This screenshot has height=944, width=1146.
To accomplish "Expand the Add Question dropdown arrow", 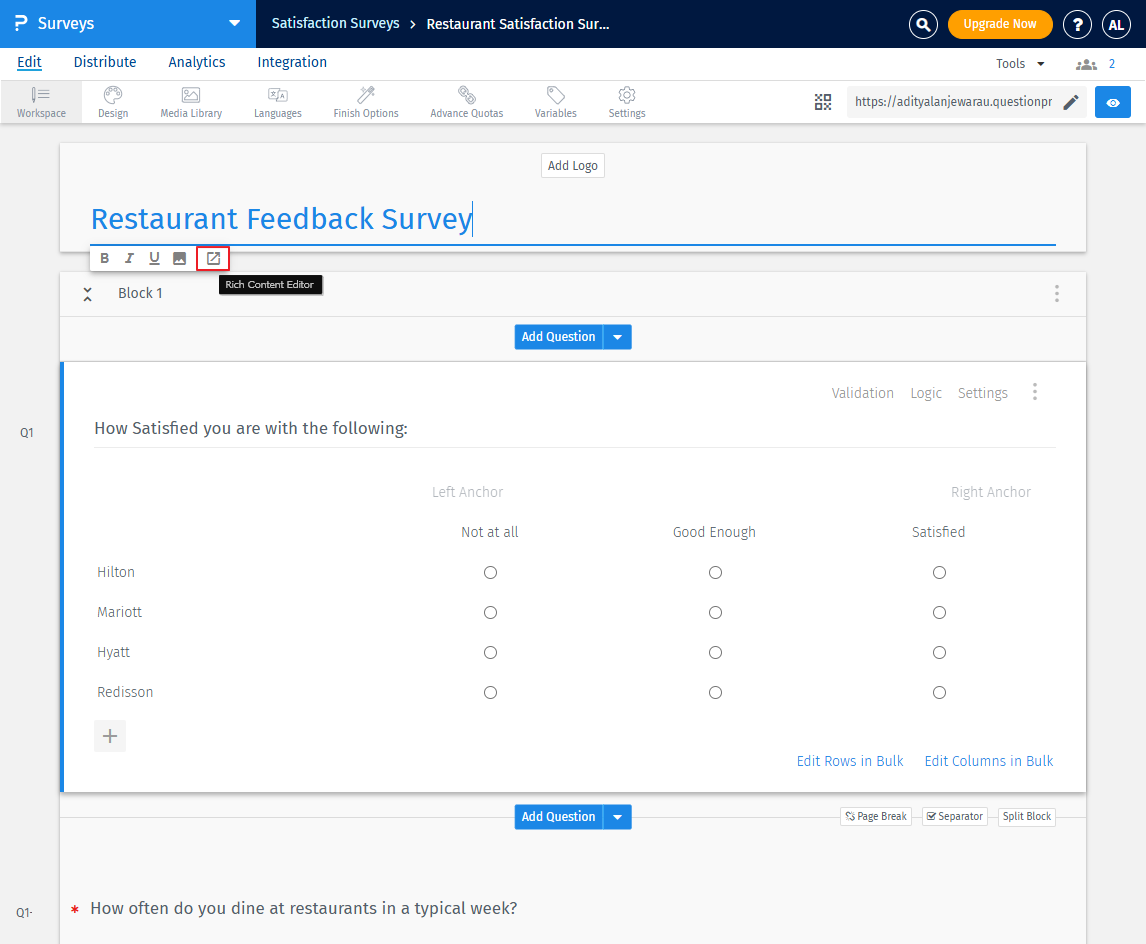I will pos(618,336).
